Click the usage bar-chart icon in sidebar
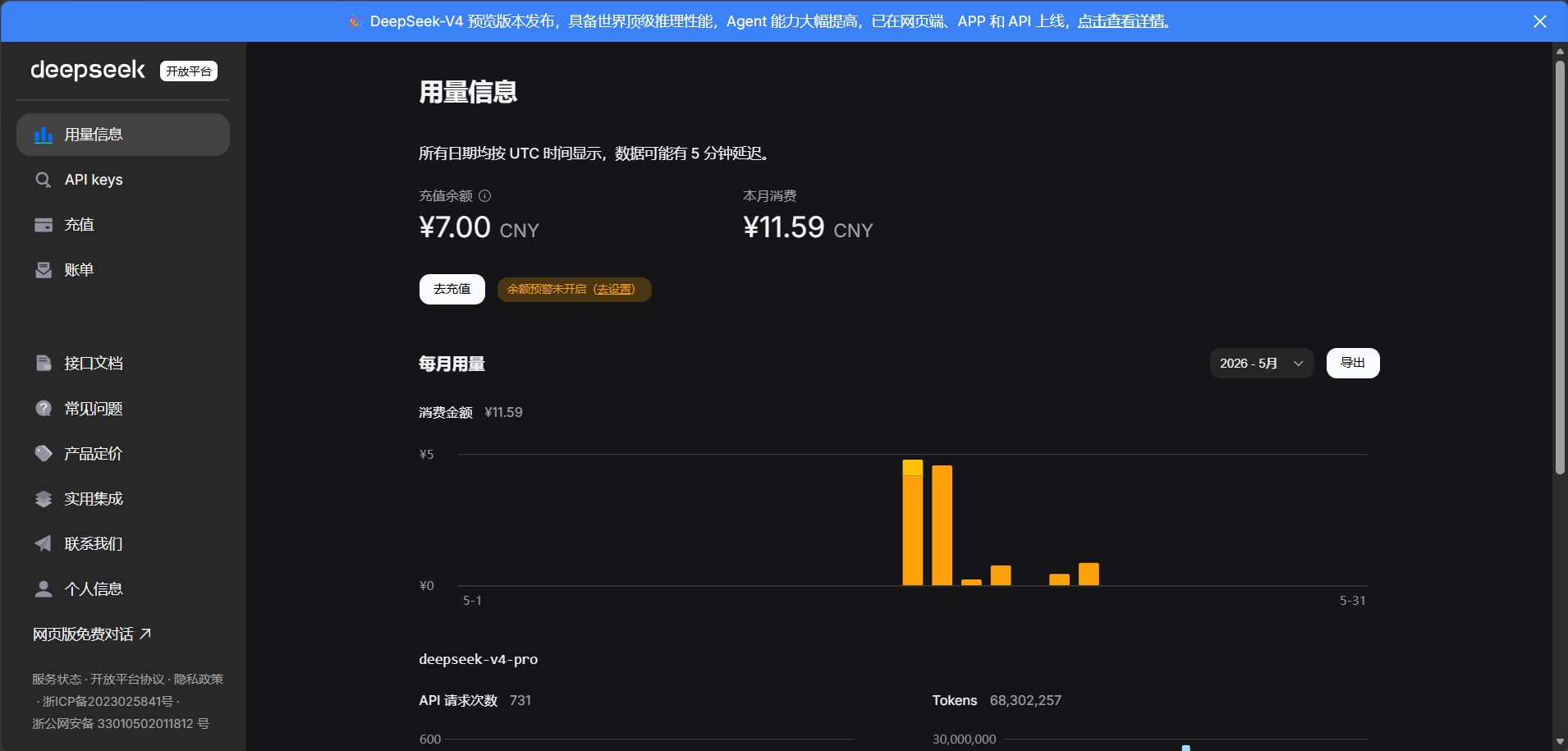The width and height of the screenshot is (1568, 751). (x=44, y=135)
